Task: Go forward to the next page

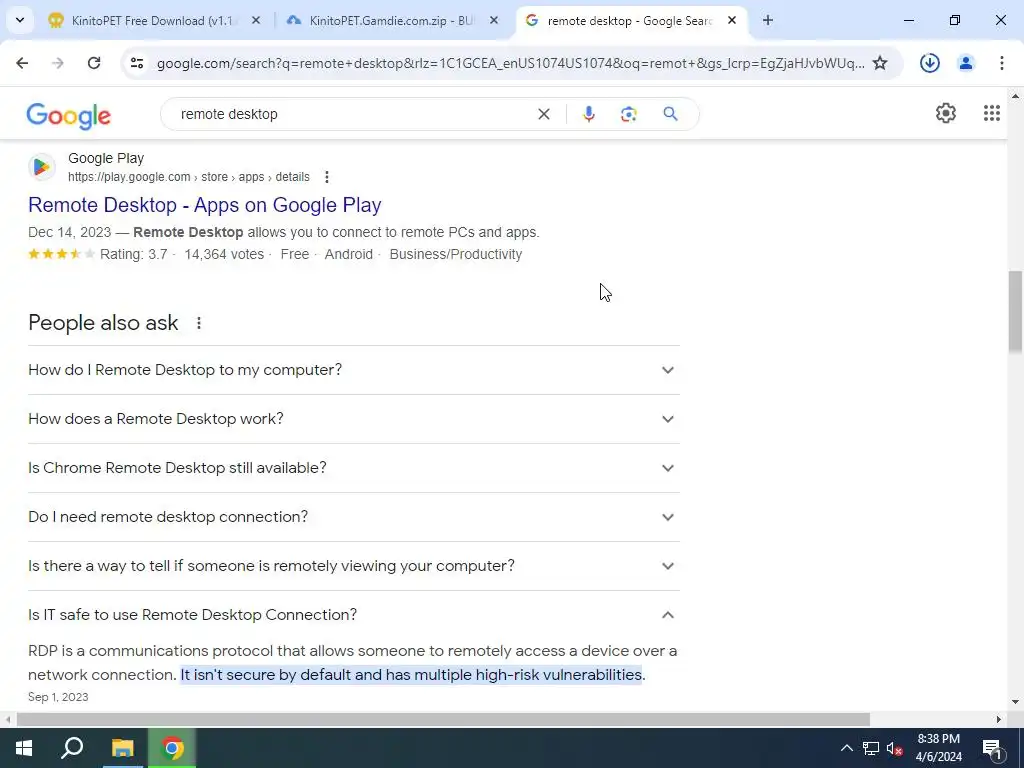Action: coord(58,63)
